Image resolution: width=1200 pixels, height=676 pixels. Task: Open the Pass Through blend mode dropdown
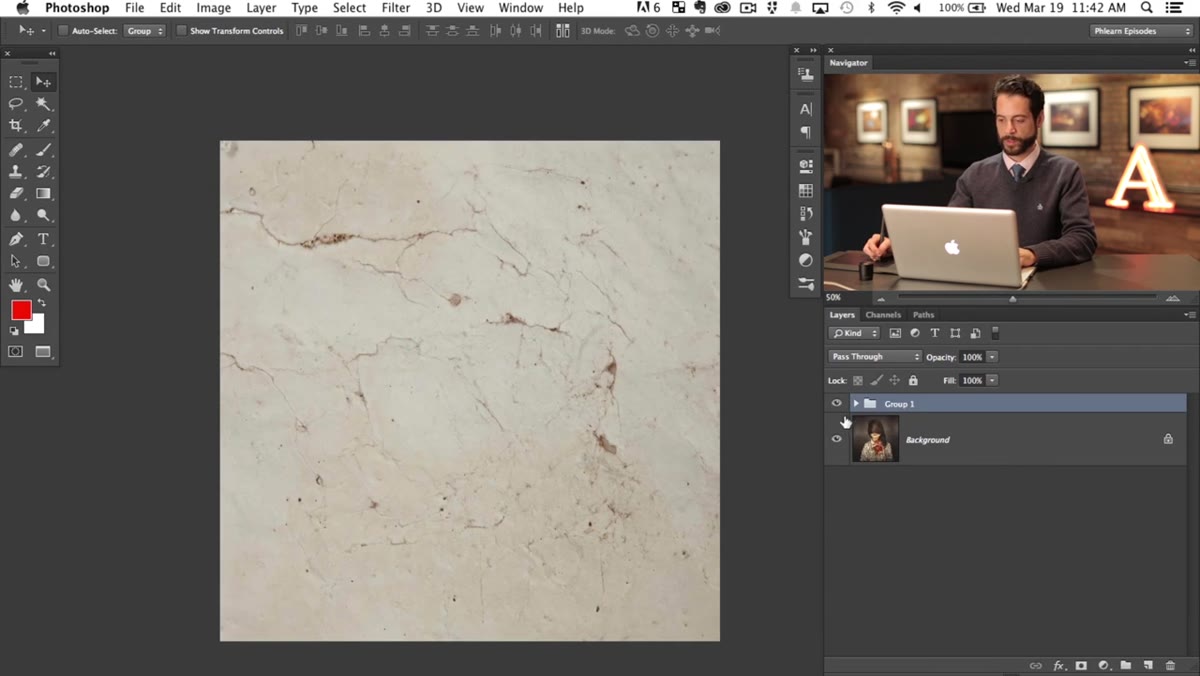875,357
